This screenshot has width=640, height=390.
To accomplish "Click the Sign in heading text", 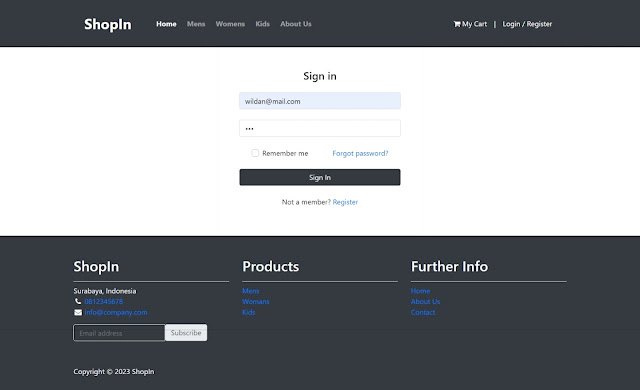I will [320, 76].
